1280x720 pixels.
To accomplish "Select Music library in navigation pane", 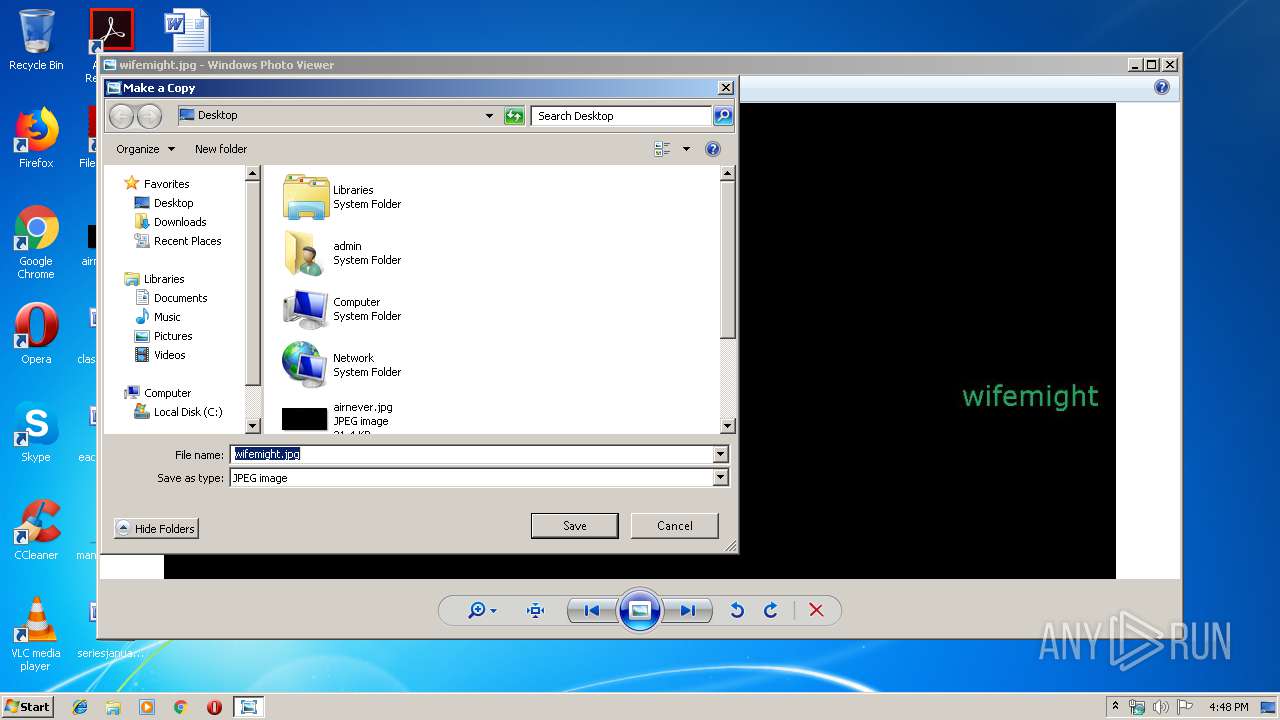I will [158, 317].
